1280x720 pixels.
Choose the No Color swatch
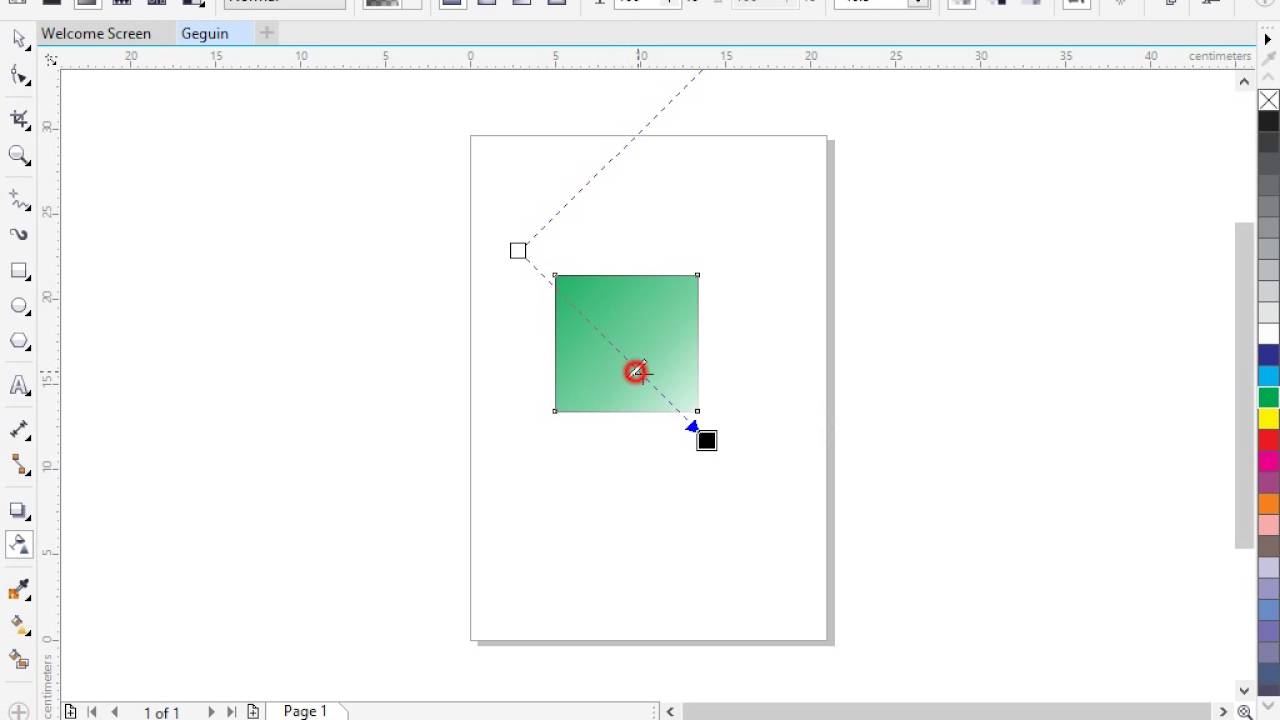(1269, 100)
